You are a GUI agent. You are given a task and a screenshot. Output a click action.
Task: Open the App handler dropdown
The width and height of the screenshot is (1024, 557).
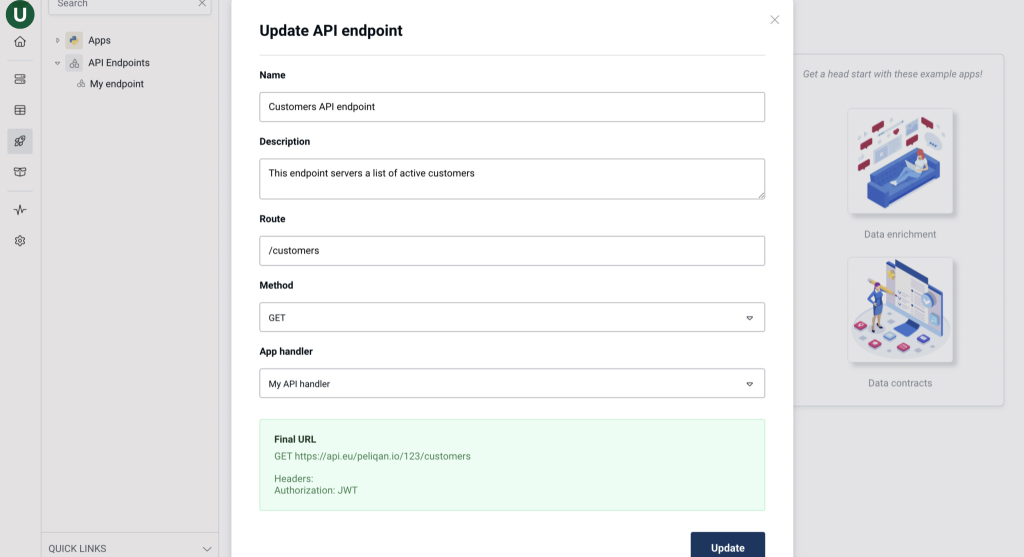512,383
